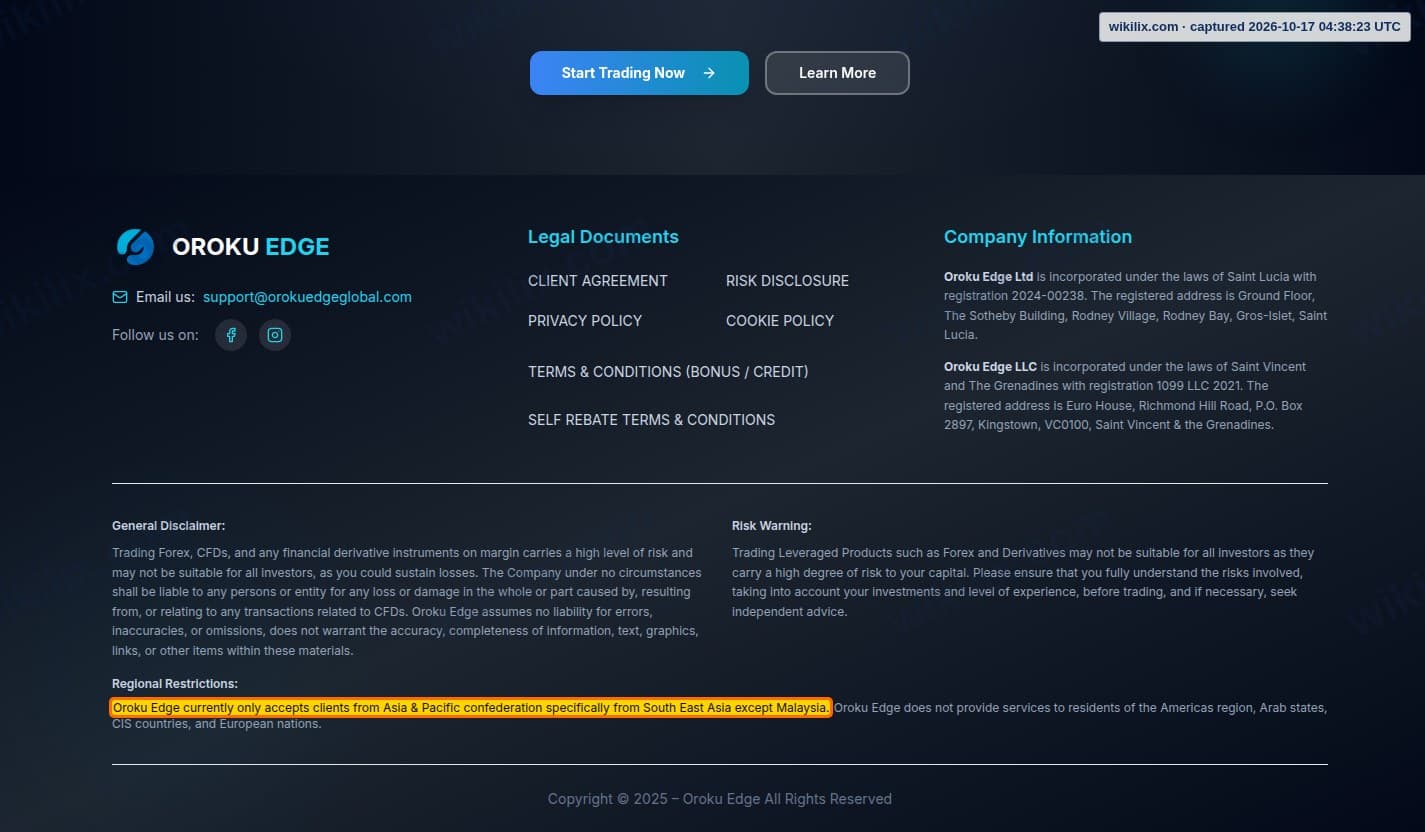
Task: Click the support@orokuedgeglobal.com email link
Action: point(307,297)
